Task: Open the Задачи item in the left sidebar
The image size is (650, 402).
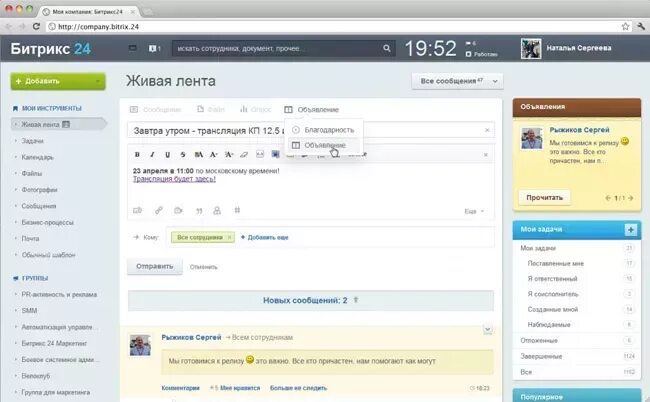Action: (32, 141)
